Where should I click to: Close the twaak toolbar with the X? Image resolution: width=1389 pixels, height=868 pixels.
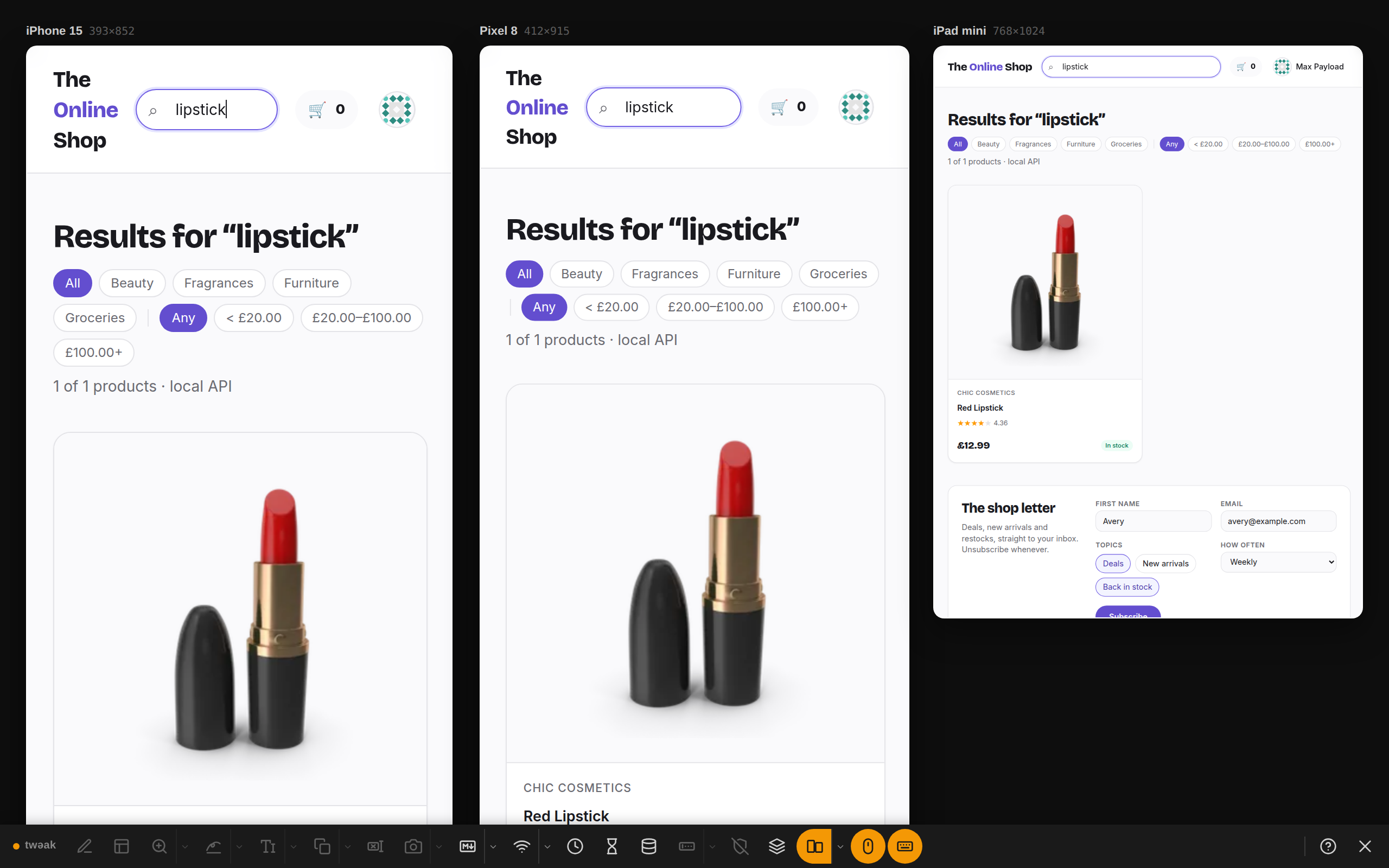click(x=1365, y=846)
